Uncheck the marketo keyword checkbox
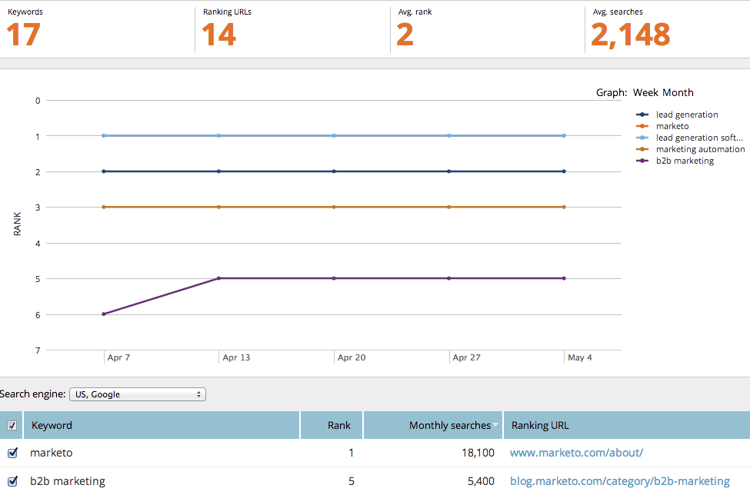 point(12,452)
